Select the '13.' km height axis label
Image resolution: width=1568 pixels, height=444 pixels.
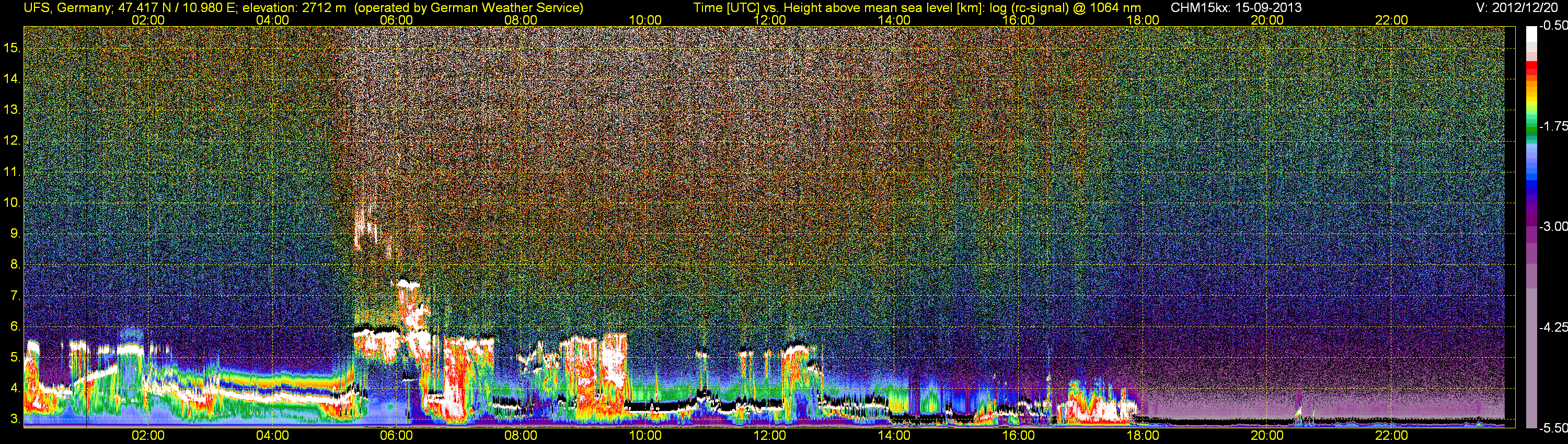pyautogui.click(x=11, y=110)
